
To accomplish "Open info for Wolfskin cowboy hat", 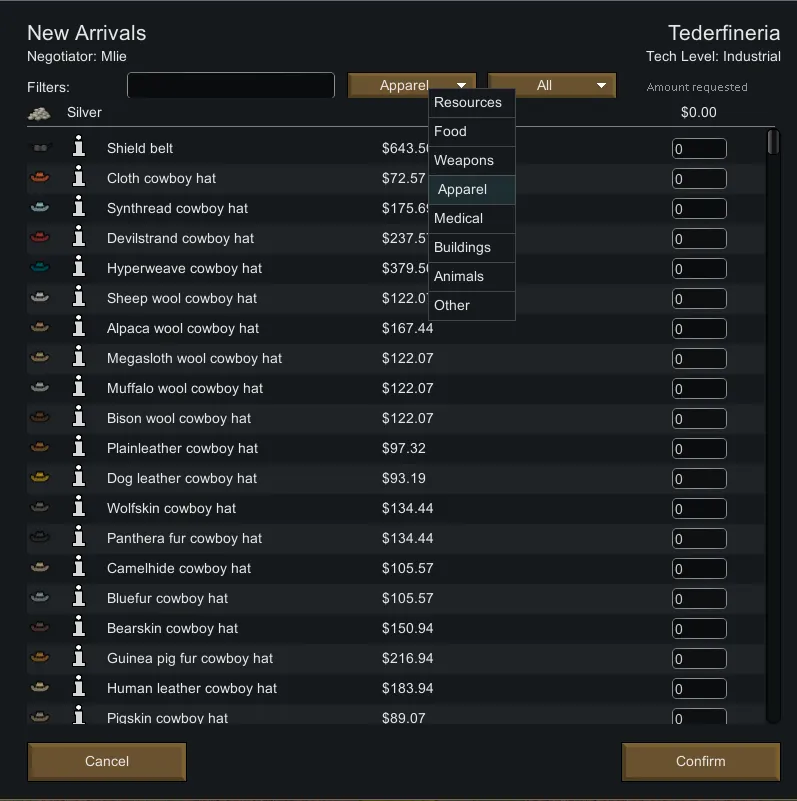I will 79,508.
